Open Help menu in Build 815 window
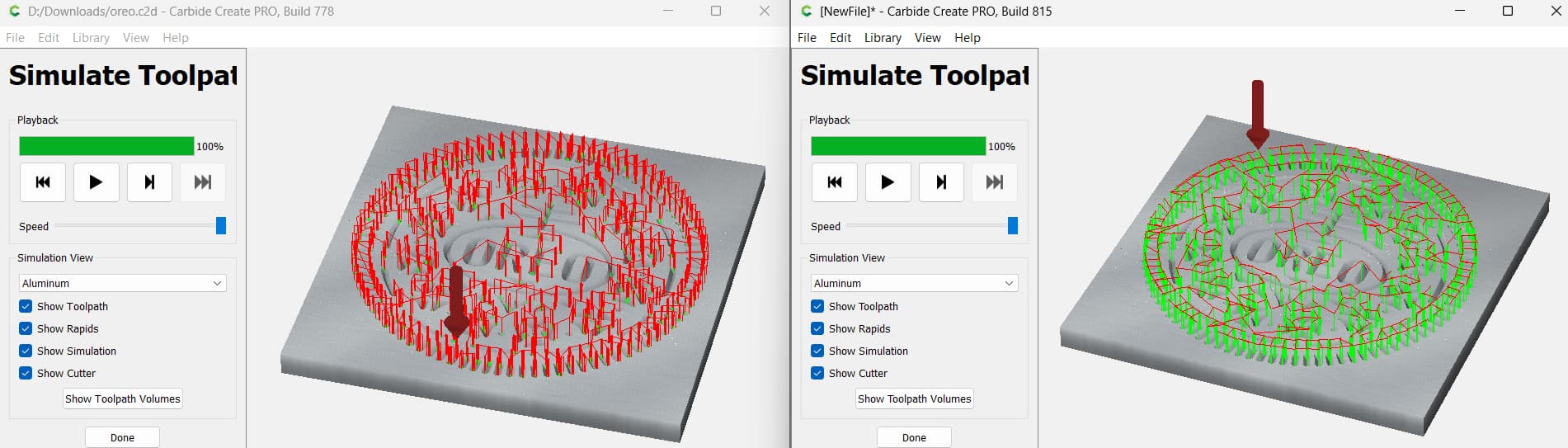1568x448 pixels. tap(968, 38)
